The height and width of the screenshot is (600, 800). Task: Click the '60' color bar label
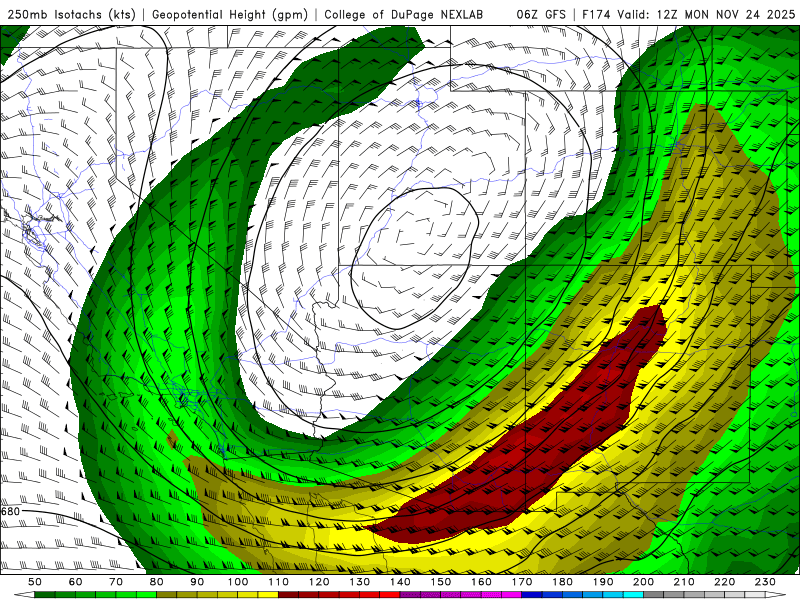pyautogui.click(x=75, y=582)
